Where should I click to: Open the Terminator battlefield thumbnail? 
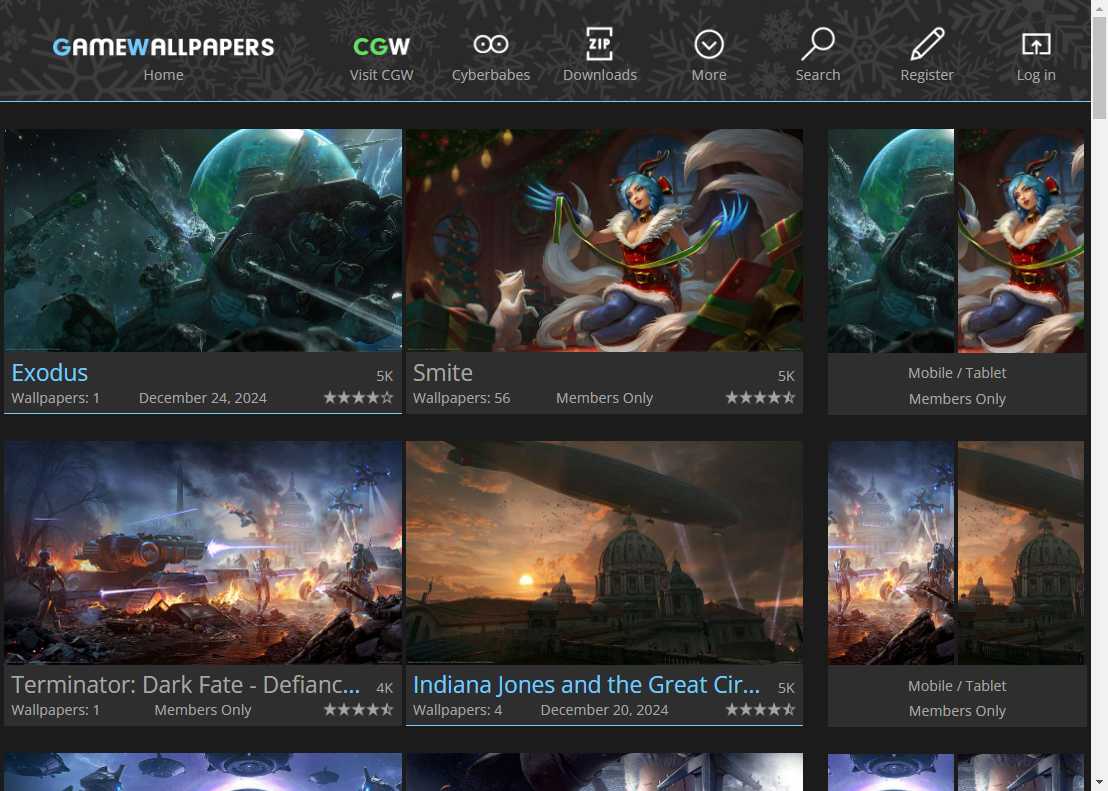coord(203,553)
